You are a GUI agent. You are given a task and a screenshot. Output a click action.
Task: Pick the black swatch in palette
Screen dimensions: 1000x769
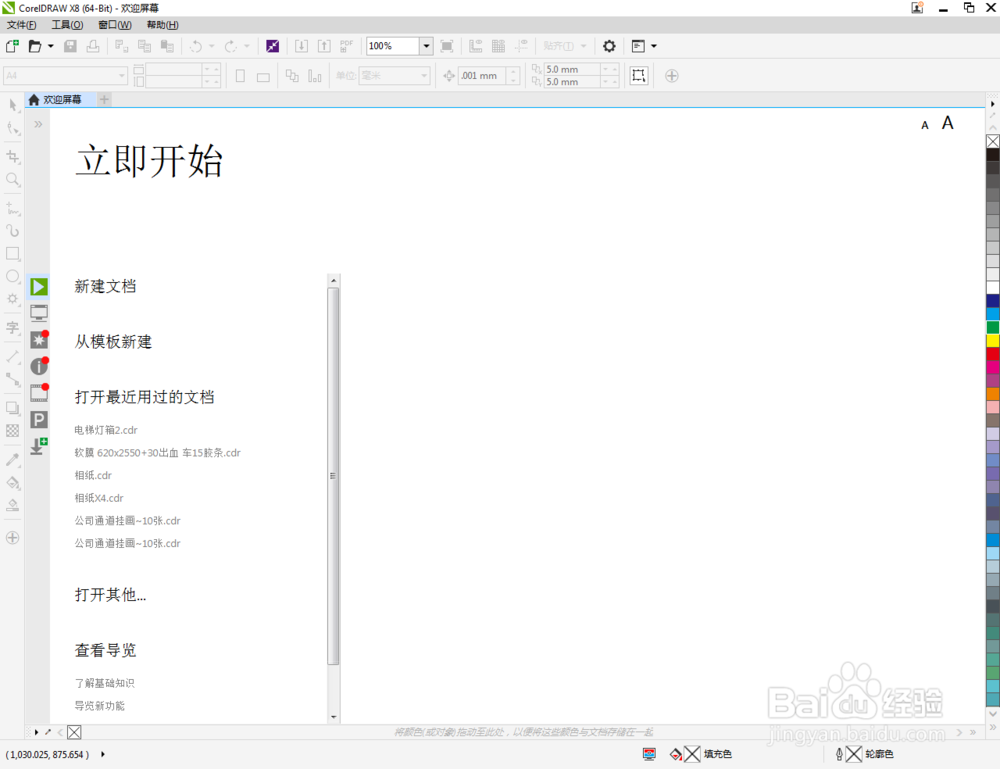click(993, 154)
